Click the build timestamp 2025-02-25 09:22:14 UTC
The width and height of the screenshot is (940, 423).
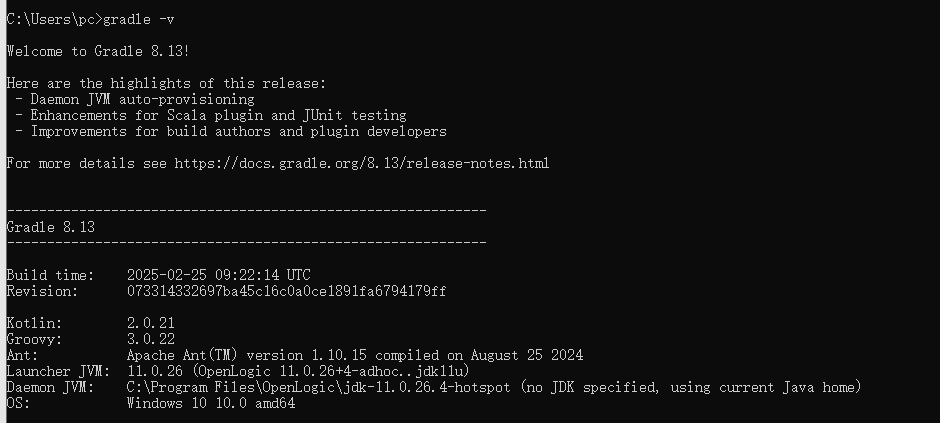(x=218, y=275)
